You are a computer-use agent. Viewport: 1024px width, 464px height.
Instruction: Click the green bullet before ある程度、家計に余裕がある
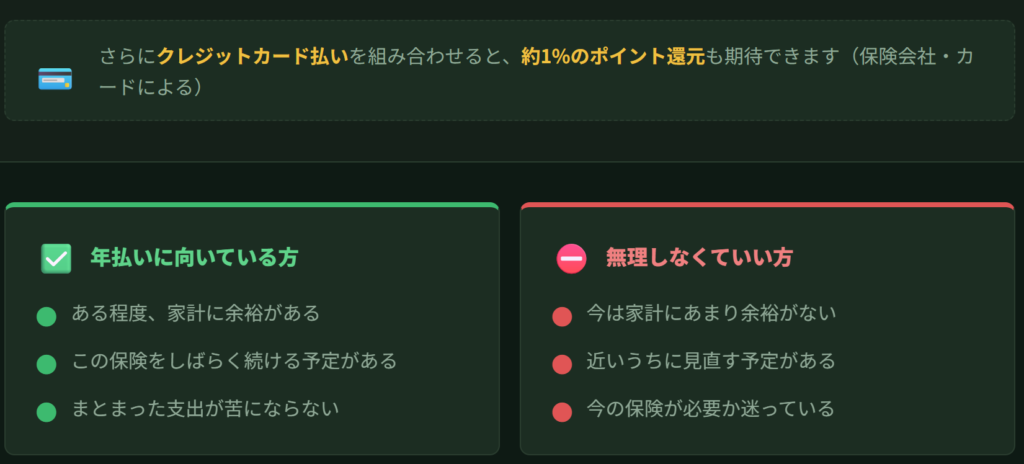(46, 317)
